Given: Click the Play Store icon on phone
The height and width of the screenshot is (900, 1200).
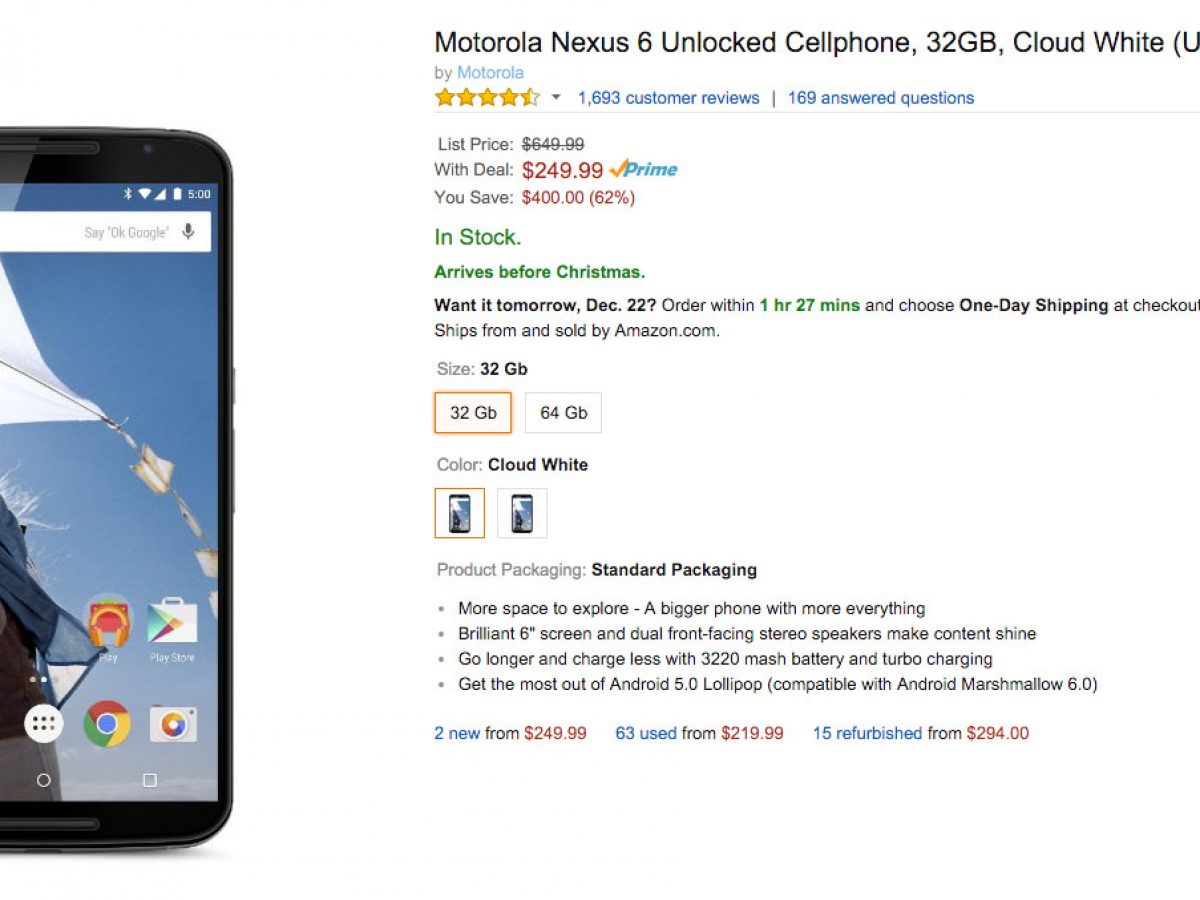Looking at the screenshot, I should pyautogui.click(x=172, y=623).
